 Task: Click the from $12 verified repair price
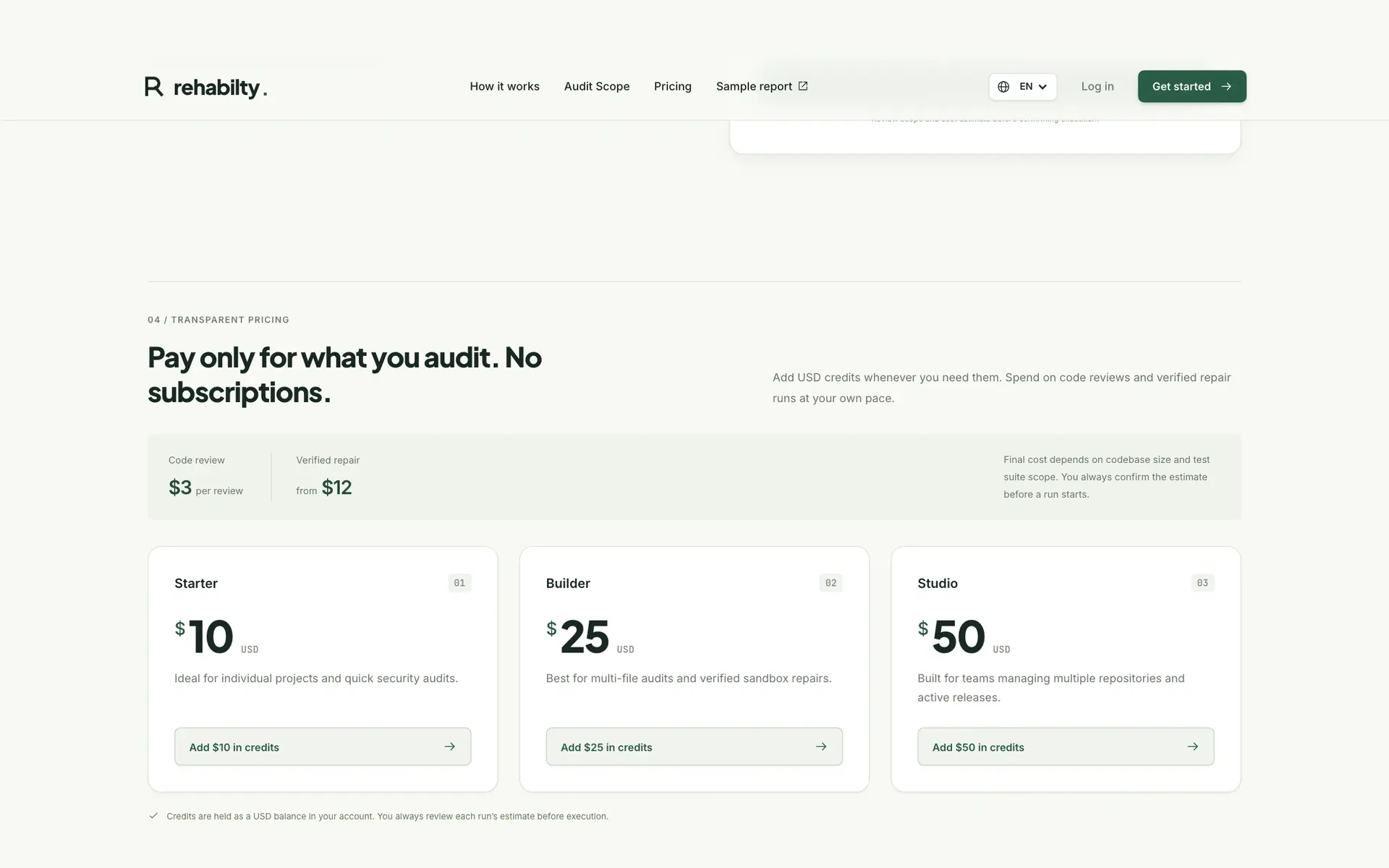pyautogui.click(x=323, y=488)
